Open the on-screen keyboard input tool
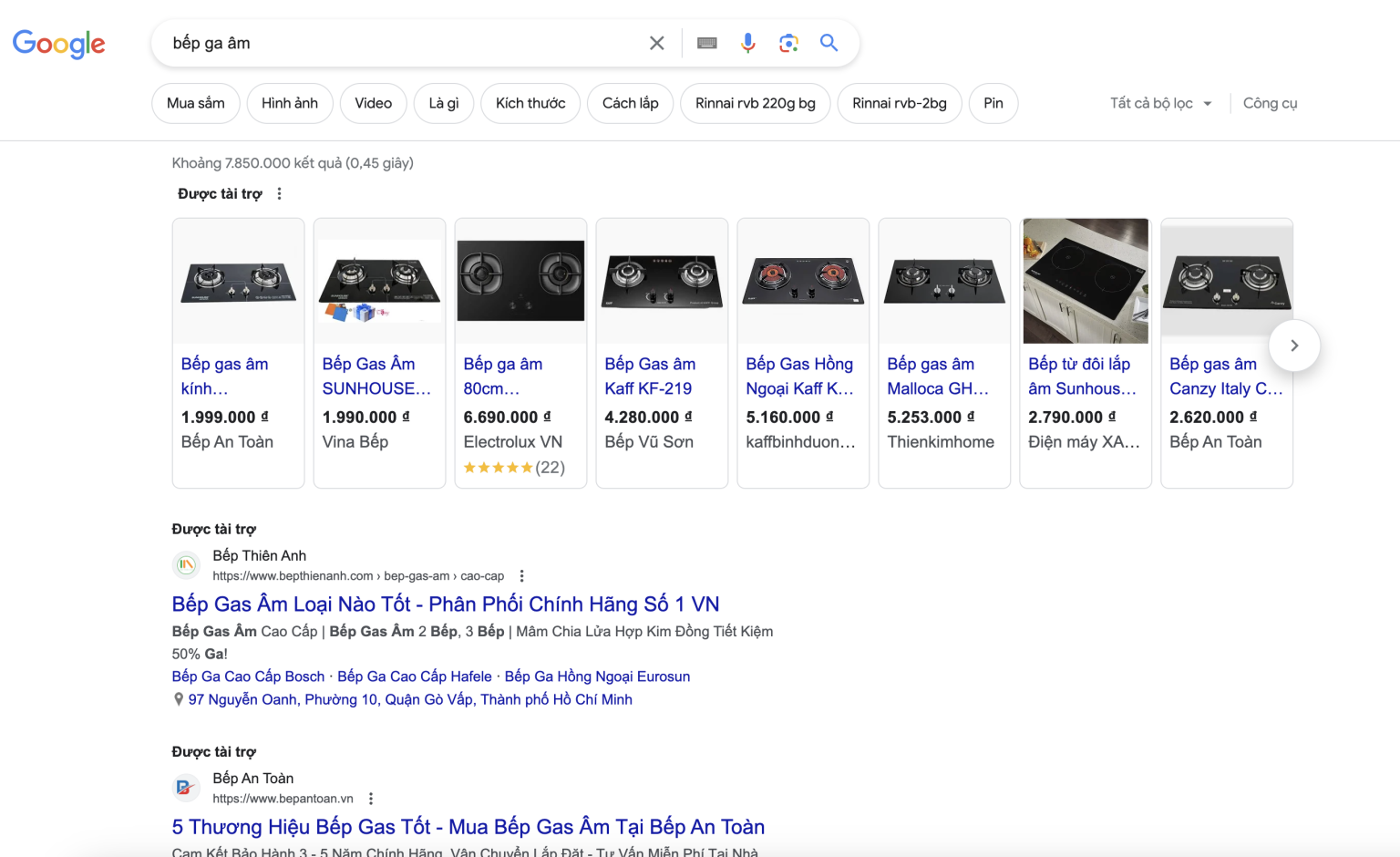This screenshot has width=1400, height=857. click(707, 43)
